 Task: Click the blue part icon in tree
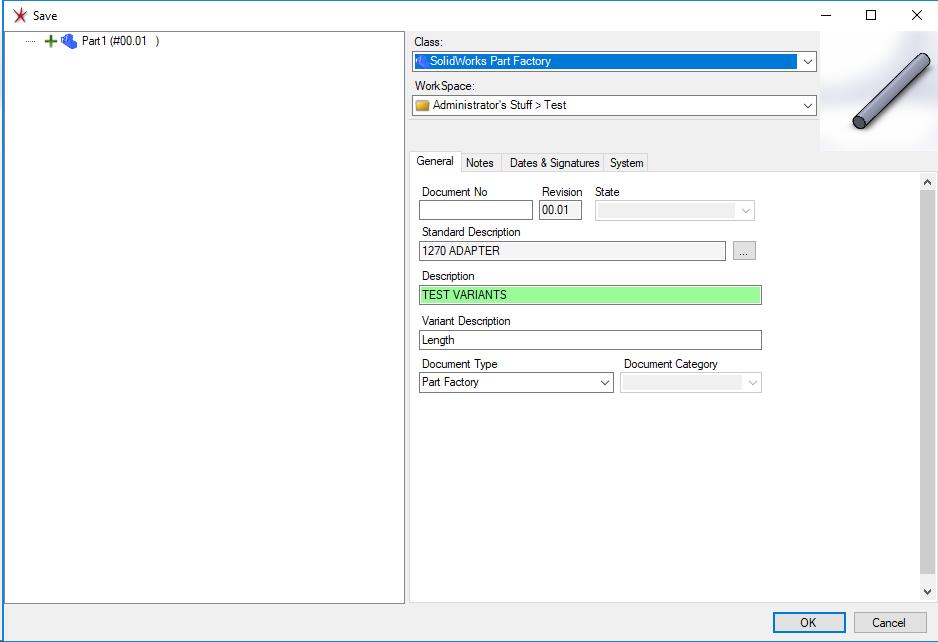[x=69, y=41]
